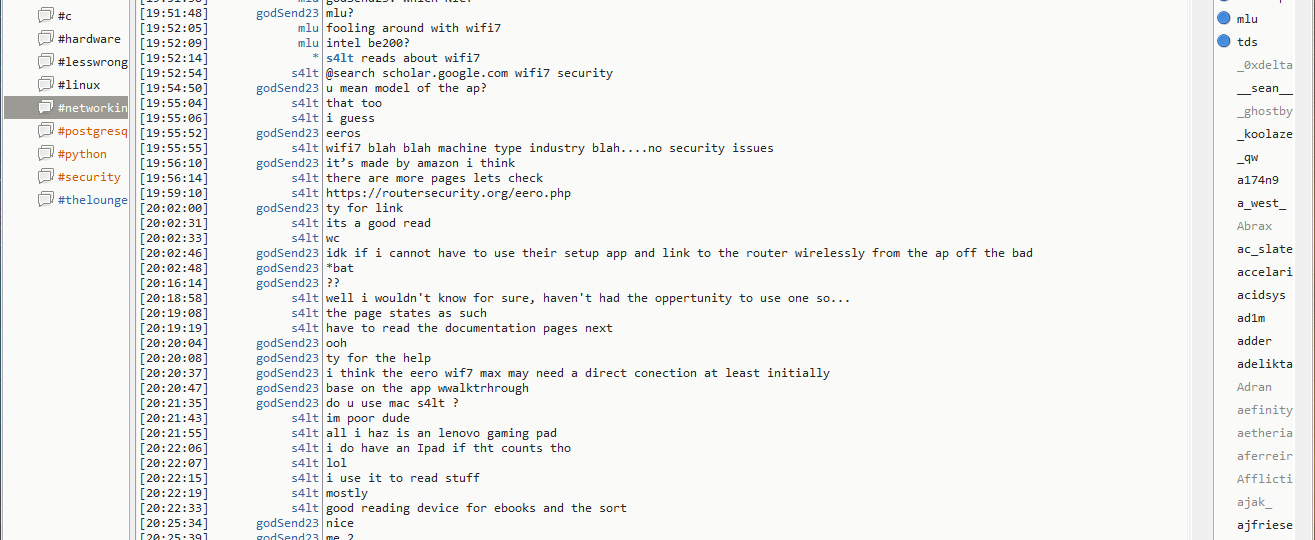
Task: Click the mlu nick beside "intel be200?"
Action: pyautogui.click(x=308, y=43)
